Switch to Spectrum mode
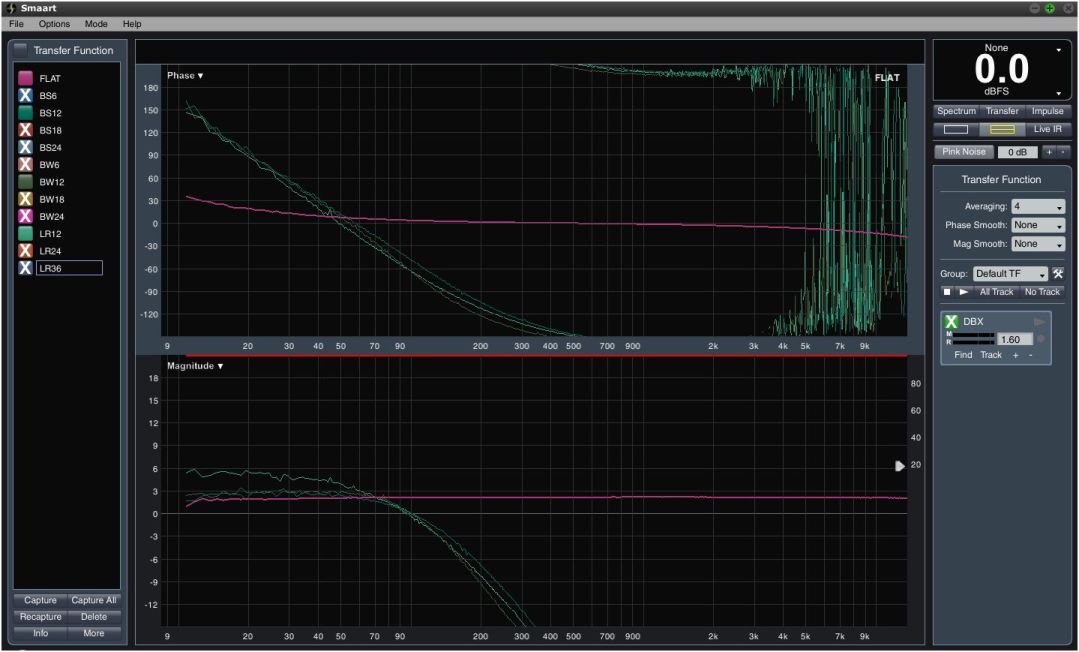This screenshot has height=652, width=1079. pyautogui.click(x=957, y=111)
